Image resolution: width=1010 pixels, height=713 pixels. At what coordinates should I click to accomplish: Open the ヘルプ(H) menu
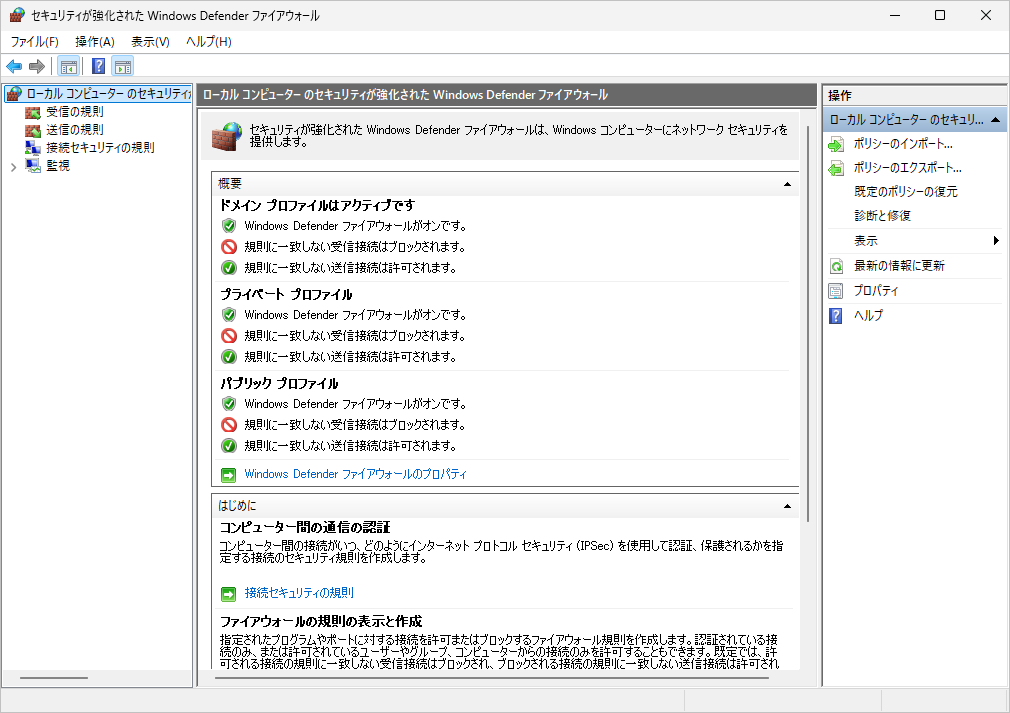(x=209, y=42)
